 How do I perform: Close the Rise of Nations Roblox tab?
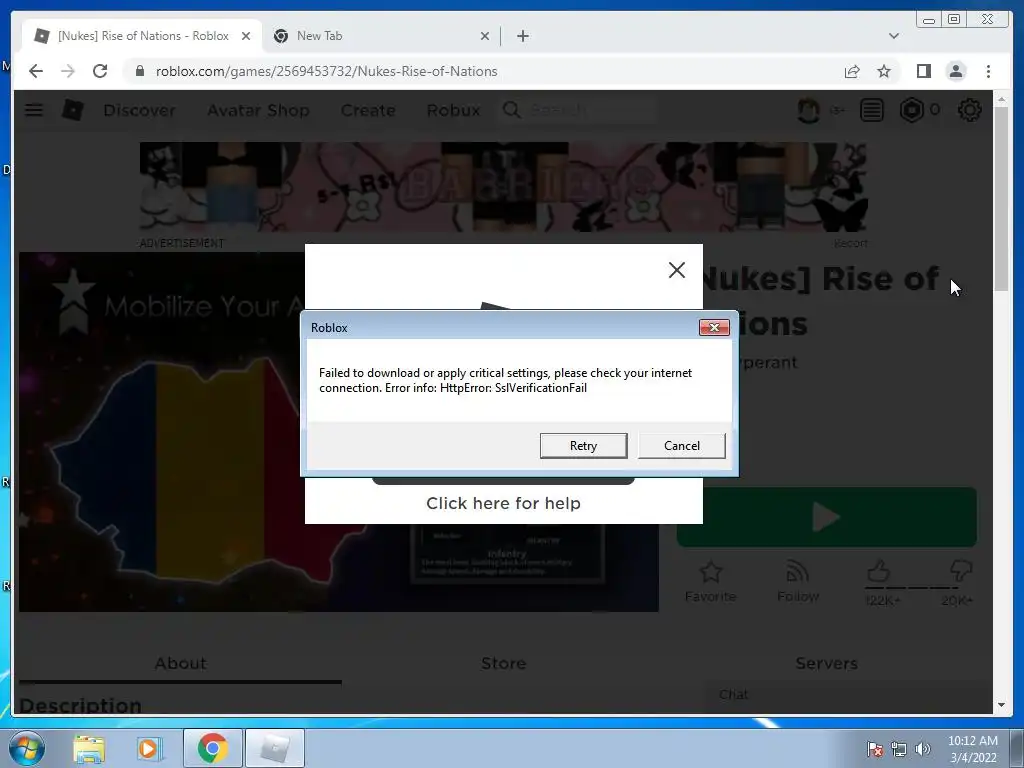coord(246,36)
